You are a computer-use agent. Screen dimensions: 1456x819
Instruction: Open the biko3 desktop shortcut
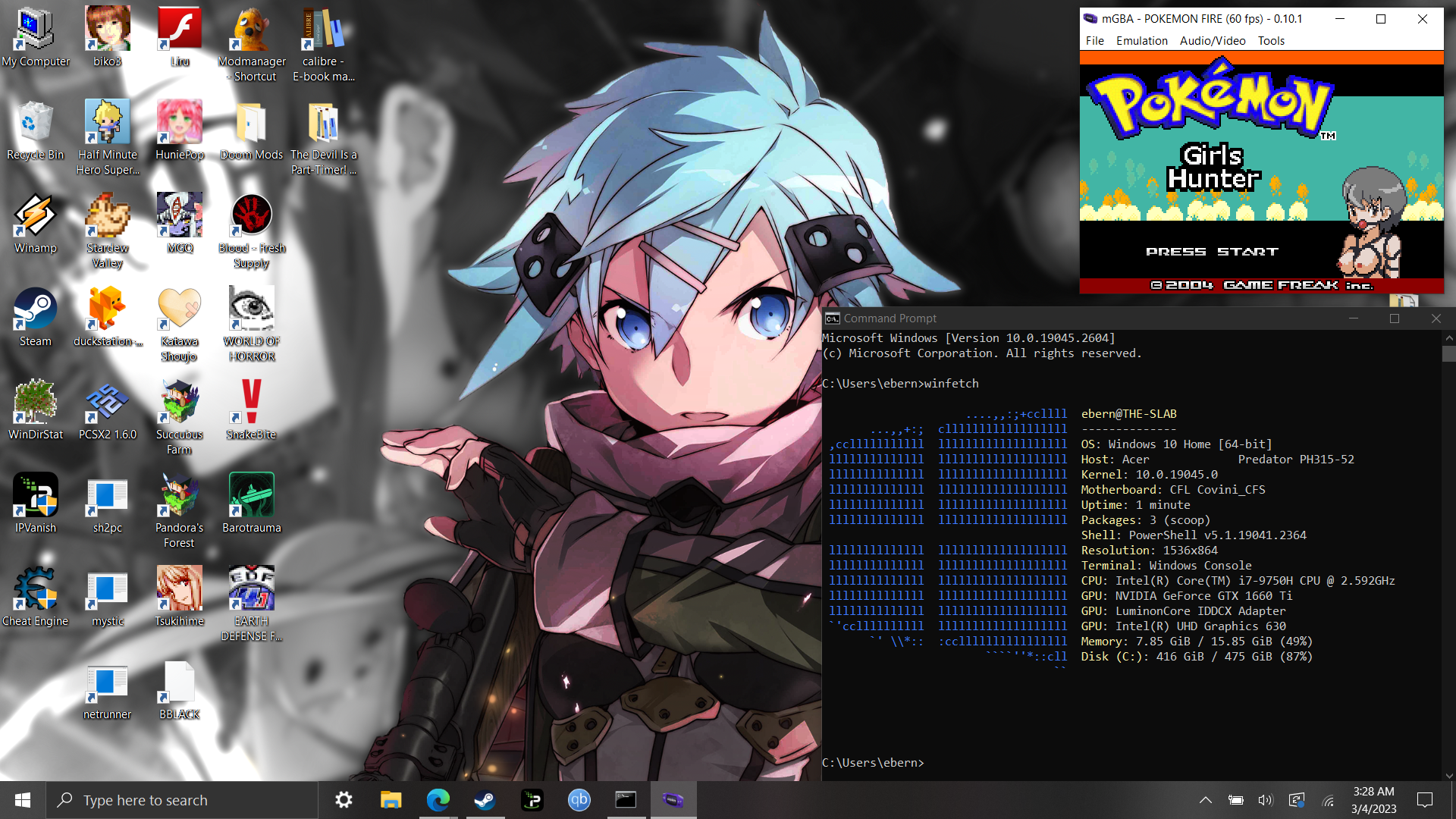tap(108, 36)
